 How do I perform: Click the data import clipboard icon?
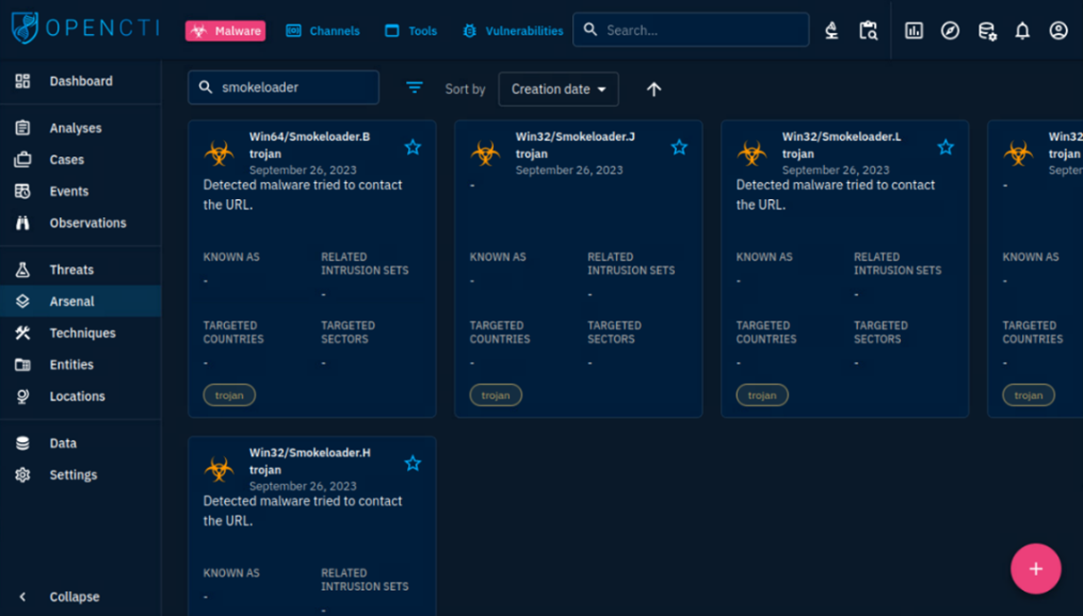point(868,31)
